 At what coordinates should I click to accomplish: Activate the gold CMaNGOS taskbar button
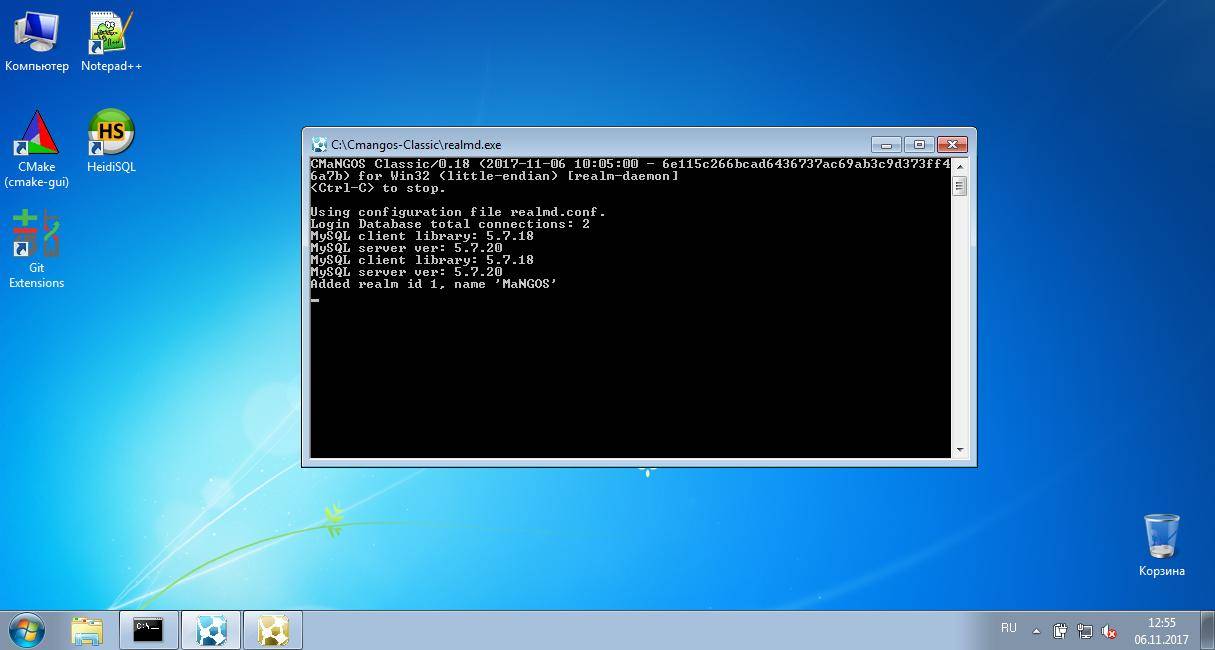273,630
